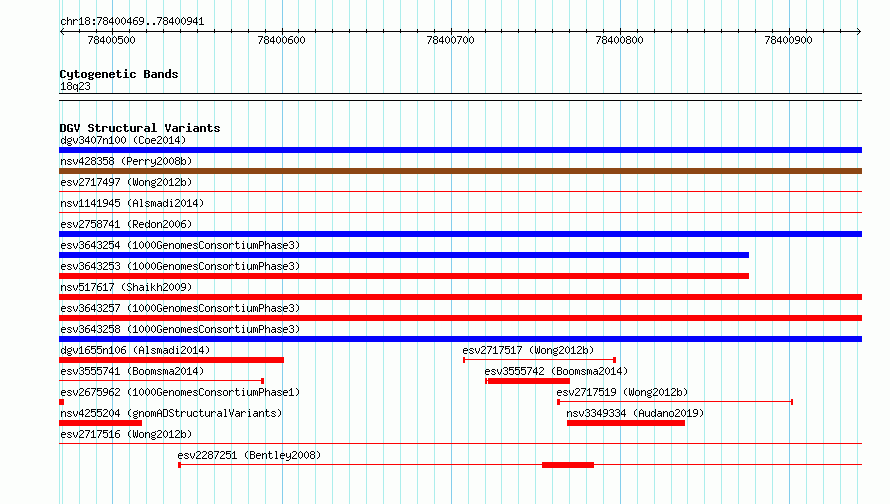Click the DGV Structural Variants track title

[x=140, y=128]
